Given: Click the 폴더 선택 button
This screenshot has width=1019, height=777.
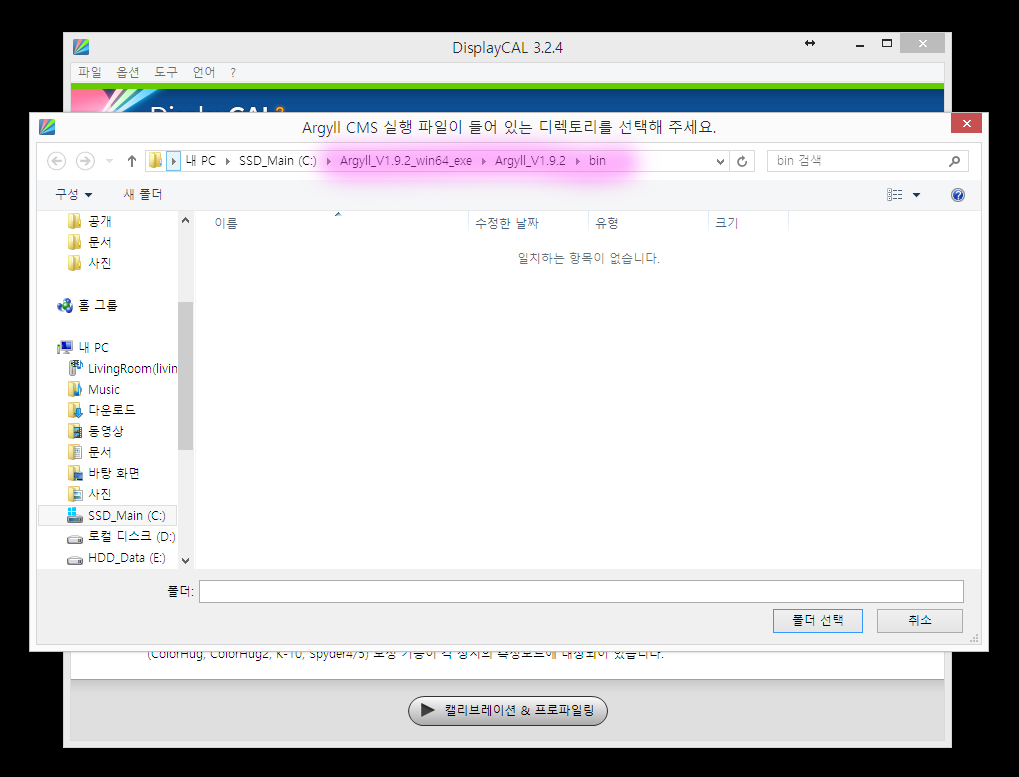Looking at the screenshot, I should (x=817, y=620).
